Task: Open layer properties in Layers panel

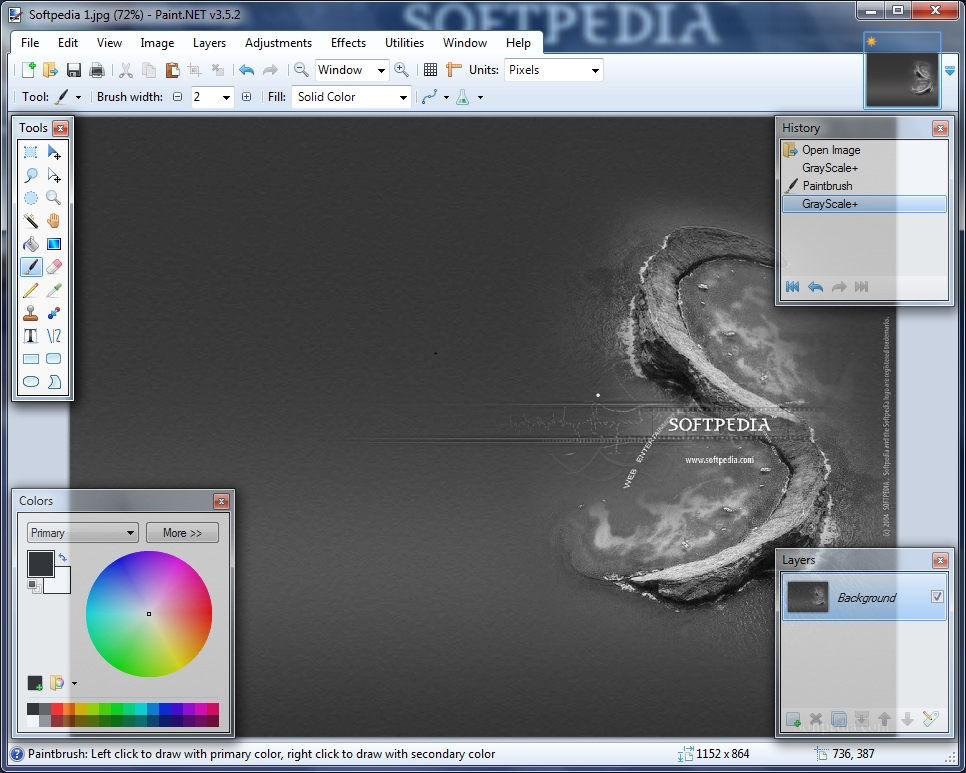Action: (x=930, y=719)
